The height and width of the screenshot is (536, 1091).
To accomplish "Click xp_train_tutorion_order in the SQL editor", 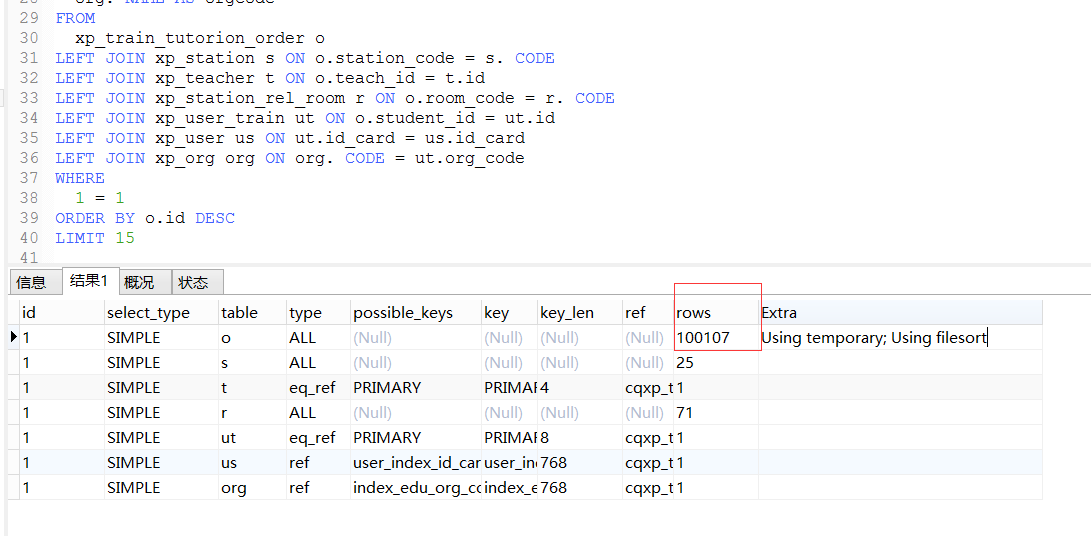I will tap(189, 38).
